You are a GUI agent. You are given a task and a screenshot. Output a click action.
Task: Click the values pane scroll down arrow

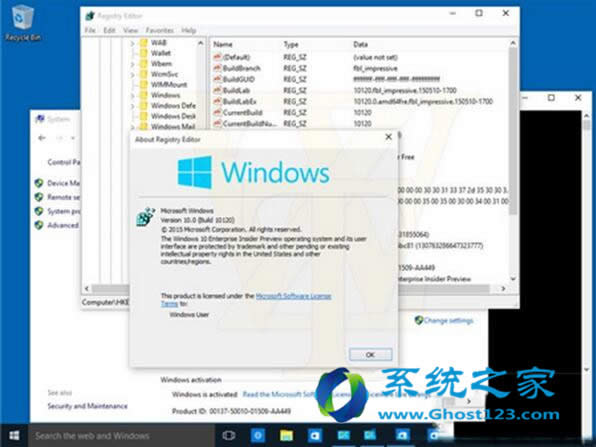[513, 279]
